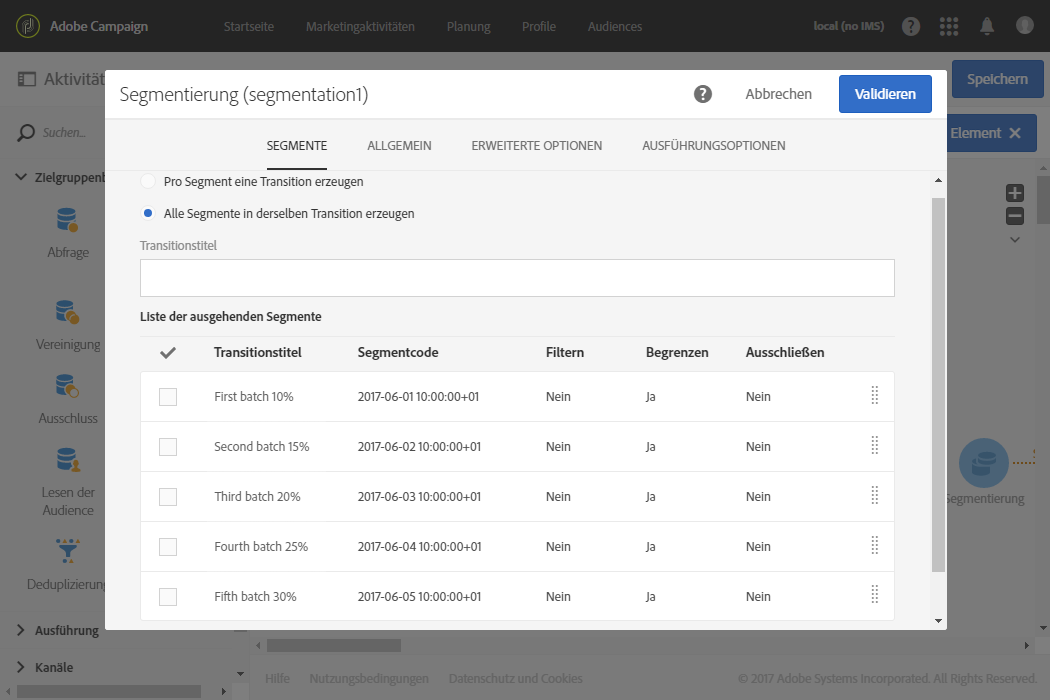Switch to the Allgemein tab
The width and height of the screenshot is (1050, 700).
click(x=399, y=145)
